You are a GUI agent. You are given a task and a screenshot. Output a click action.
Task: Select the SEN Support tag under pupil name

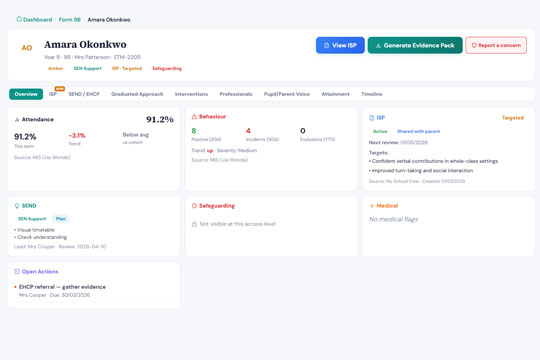coord(87,68)
